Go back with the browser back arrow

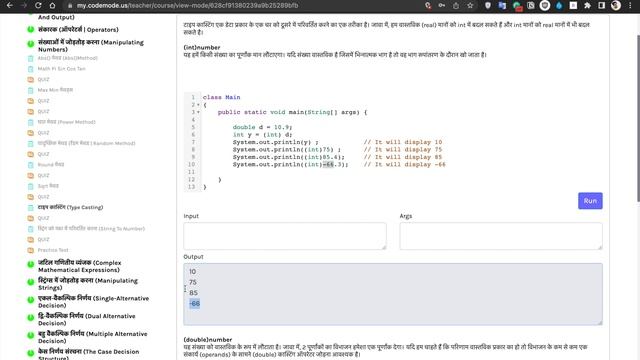pyautogui.click(x=10, y=5)
